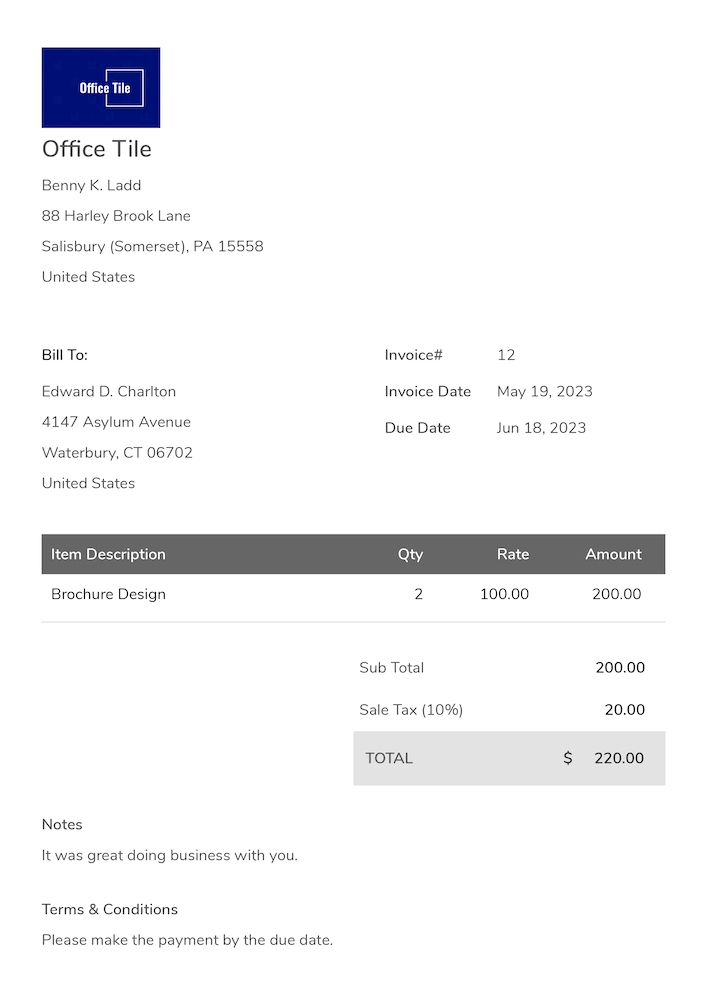Select the sender name Benny K. Ladd
This screenshot has height=1000, width=707.
coord(91,185)
